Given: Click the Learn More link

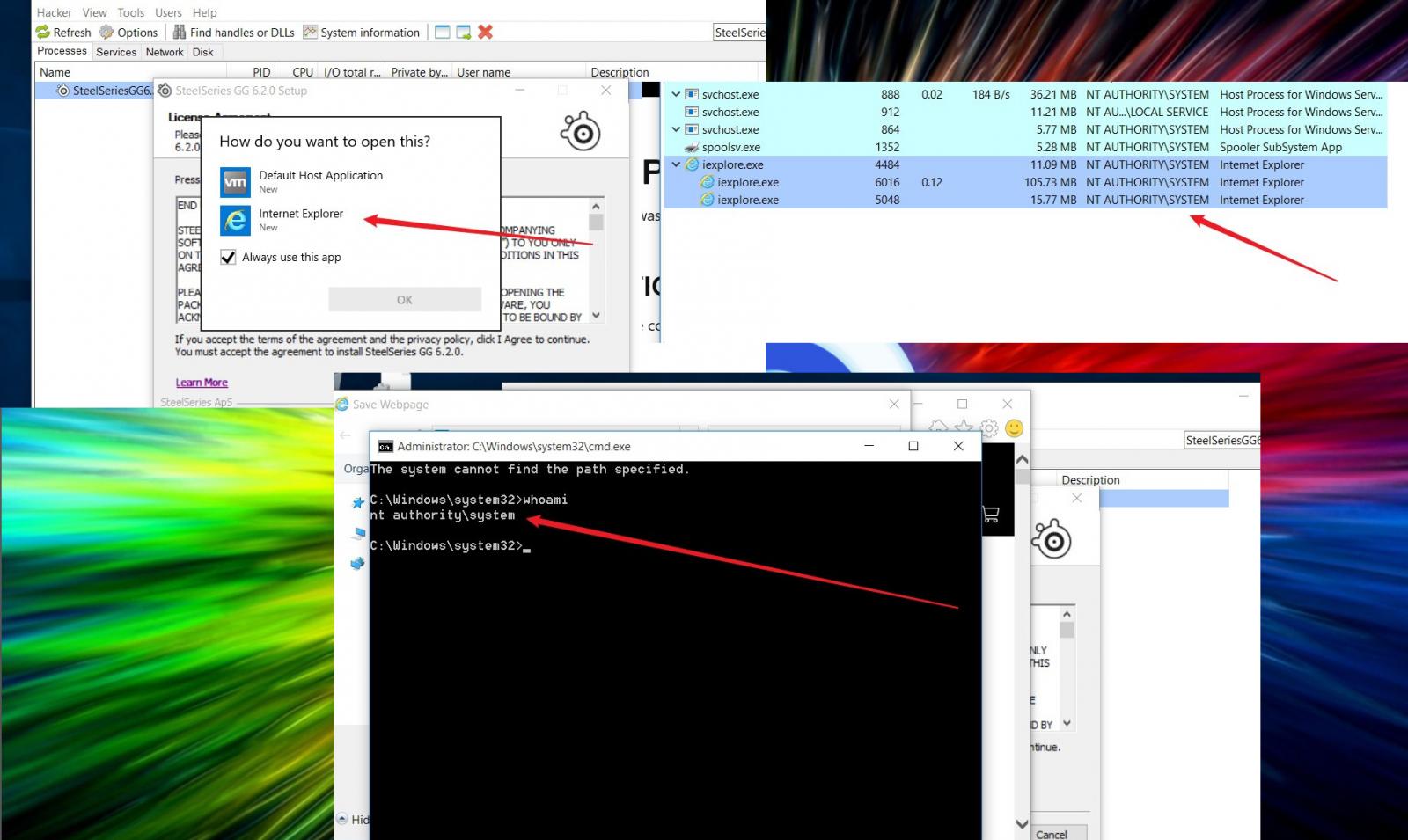Looking at the screenshot, I should click(x=202, y=383).
